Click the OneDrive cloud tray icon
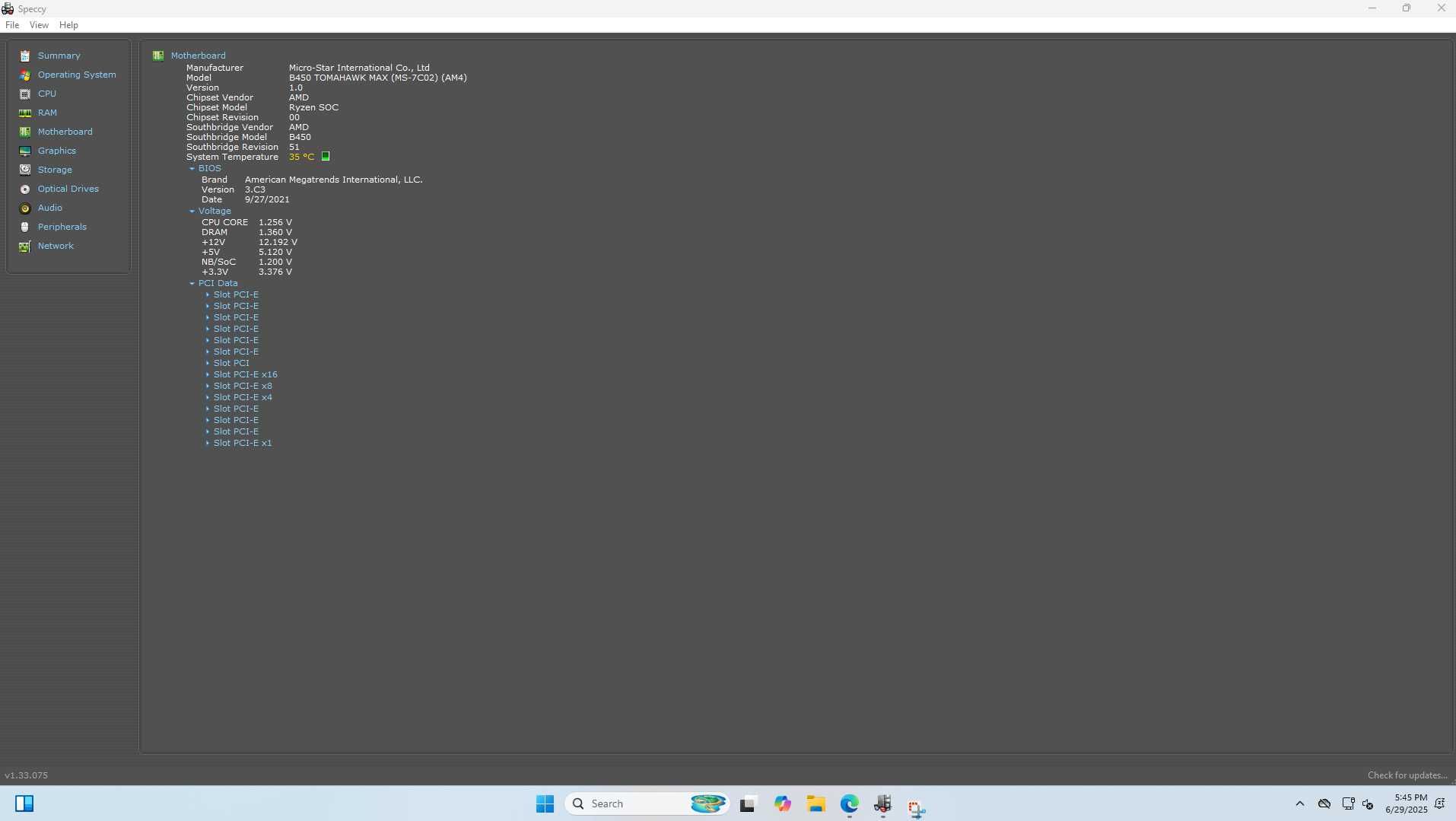 point(1324,803)
